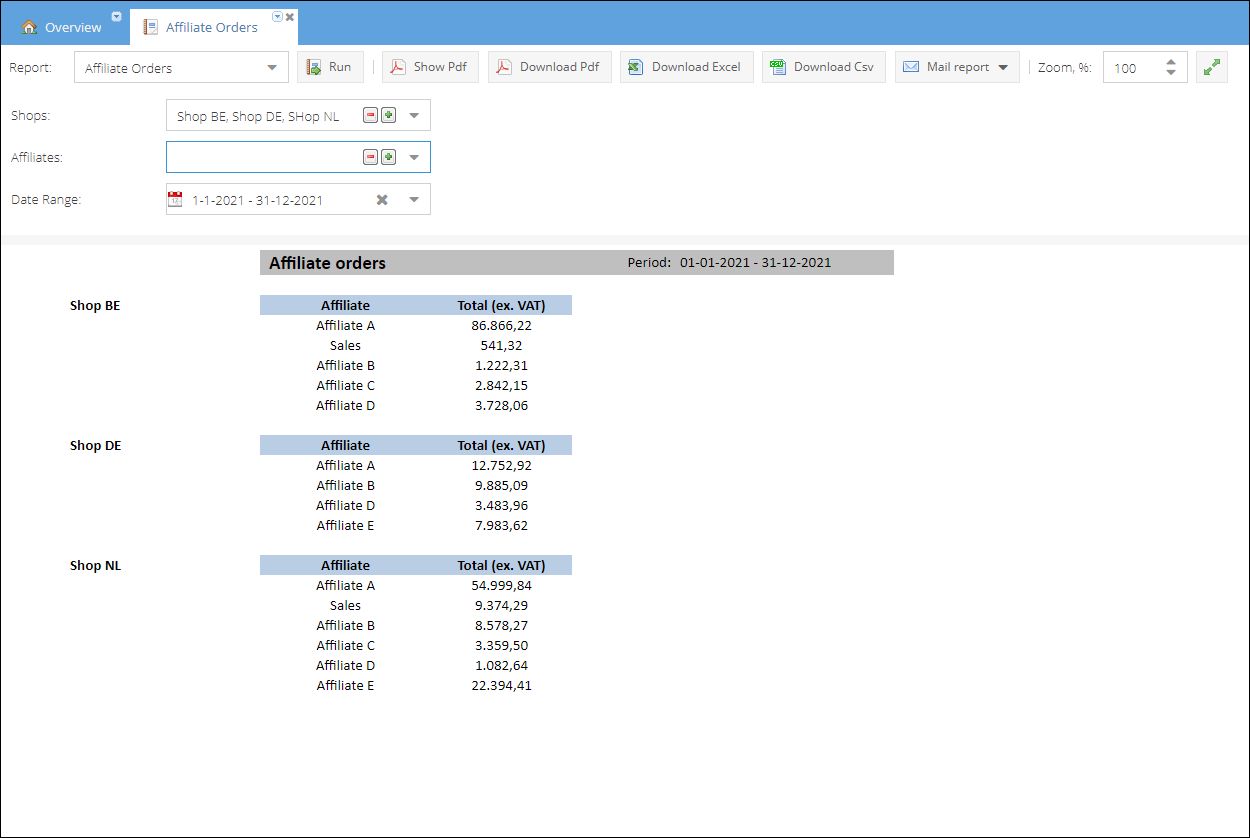The image size is (1250, 838).
Task: Select all shops with the plus icon
Action: (x=388, y=115)
